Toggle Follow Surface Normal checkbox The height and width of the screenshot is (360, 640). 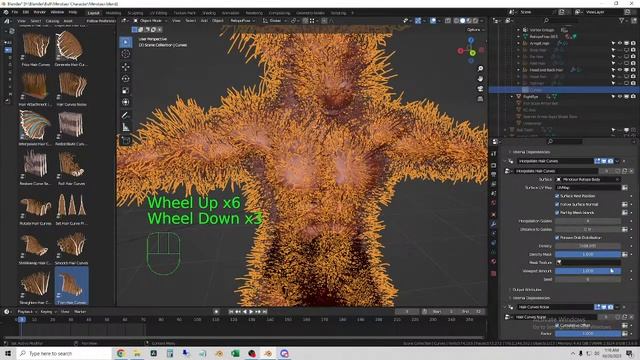click(557, 204)
